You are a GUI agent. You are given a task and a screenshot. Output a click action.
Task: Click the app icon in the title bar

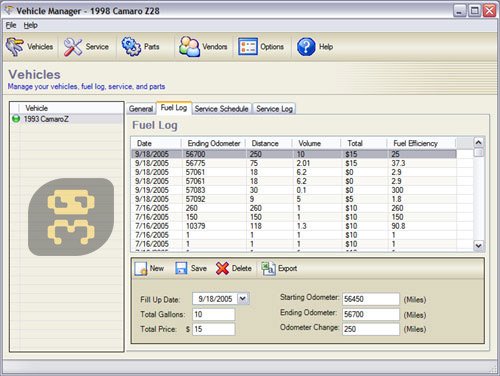pyautogui.click(x=8, y=10)
